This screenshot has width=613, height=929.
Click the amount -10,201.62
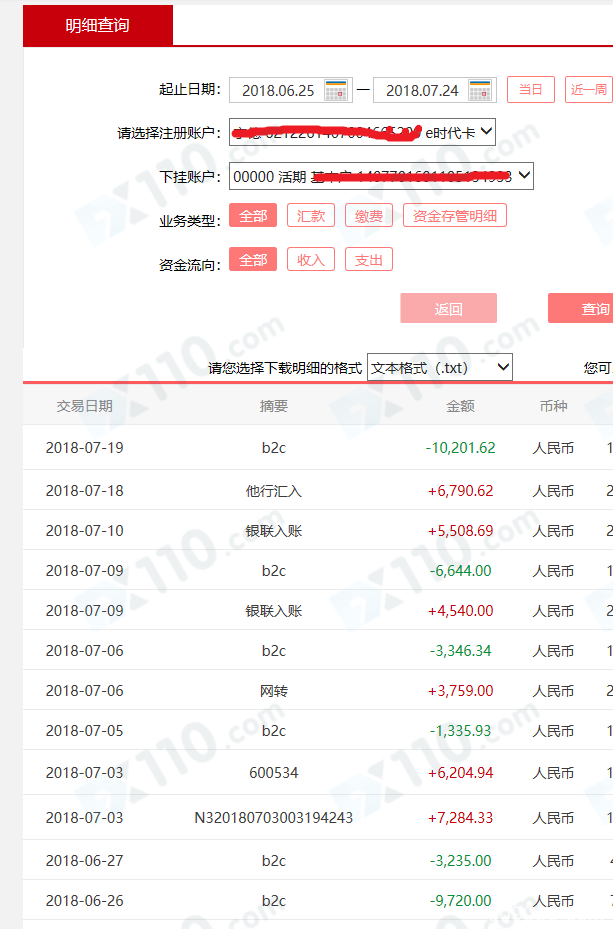pyautogui.click(x=460, y=447)
